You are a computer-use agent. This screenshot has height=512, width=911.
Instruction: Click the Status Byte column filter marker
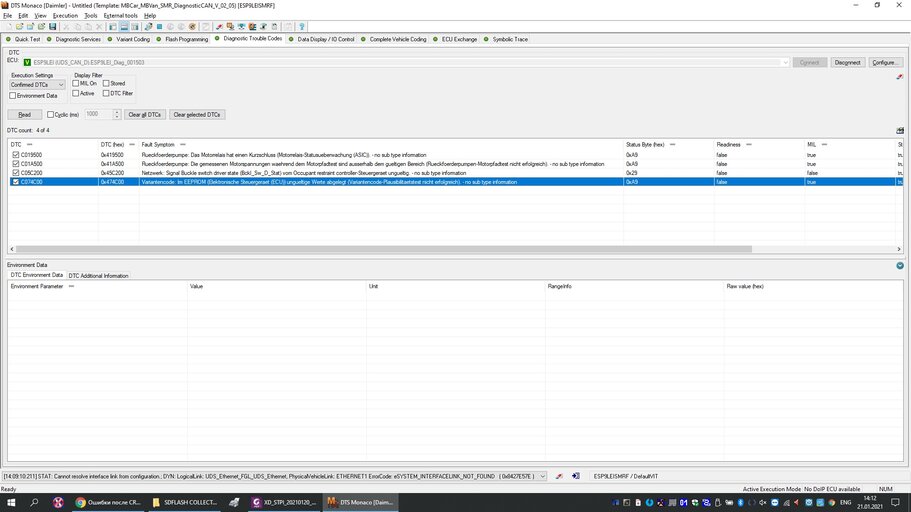(x=673, y=145)
